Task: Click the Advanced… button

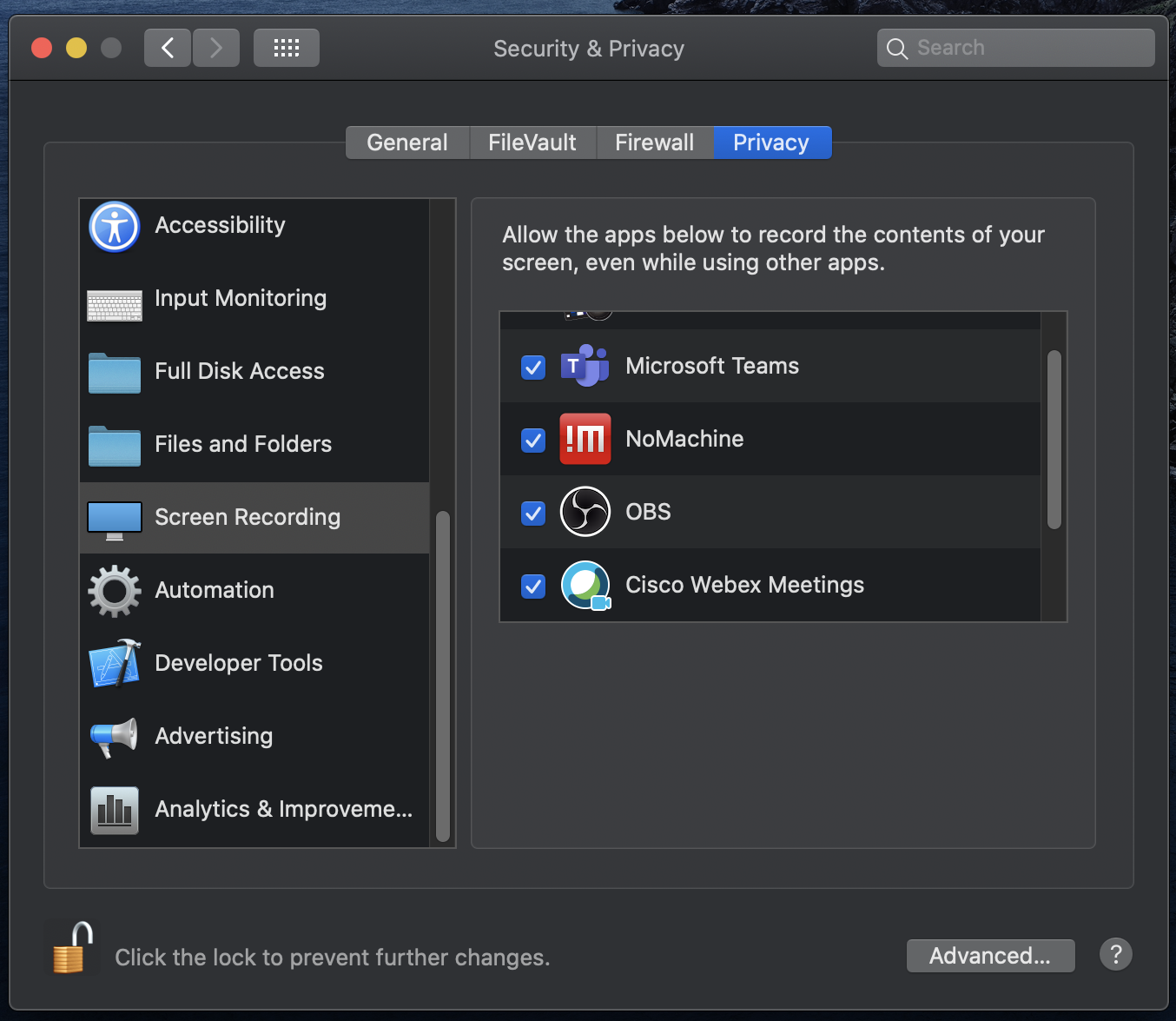Action: tap(990, 956)
